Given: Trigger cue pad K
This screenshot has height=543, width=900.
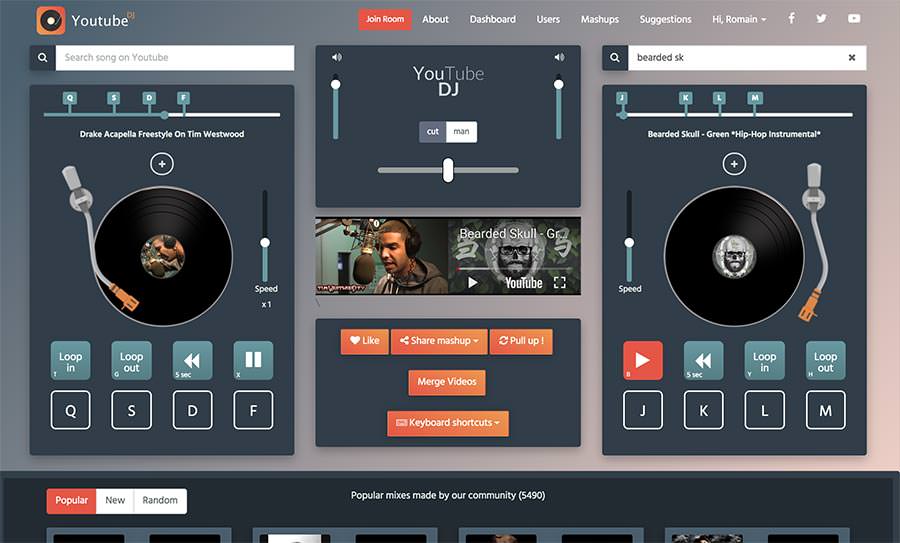Looking at the screenshot, I should click(x=704, y=410).
